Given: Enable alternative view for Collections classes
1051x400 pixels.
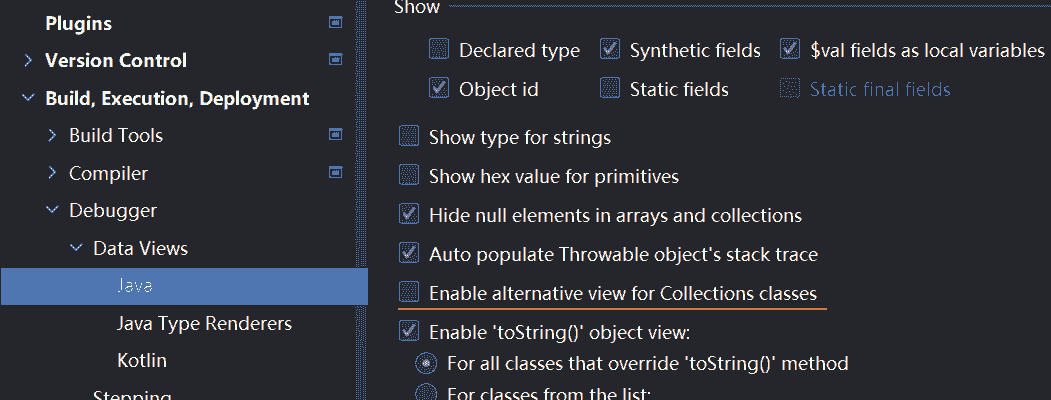Looking at the screenshot, I should pos(409,293).
